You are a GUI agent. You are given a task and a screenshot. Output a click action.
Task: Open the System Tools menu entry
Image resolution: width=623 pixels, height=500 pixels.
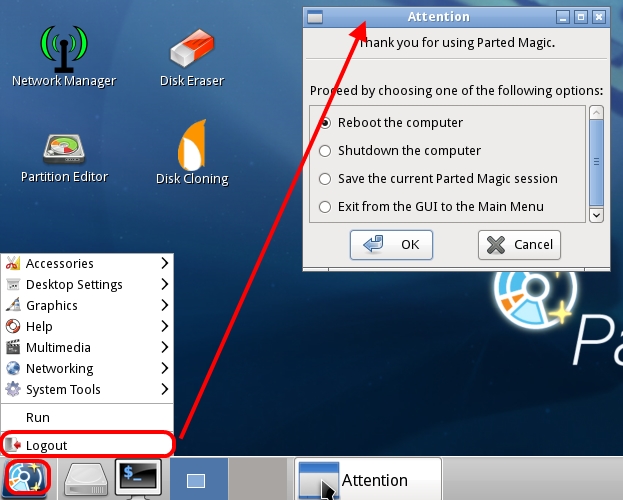tap(87, 390)
